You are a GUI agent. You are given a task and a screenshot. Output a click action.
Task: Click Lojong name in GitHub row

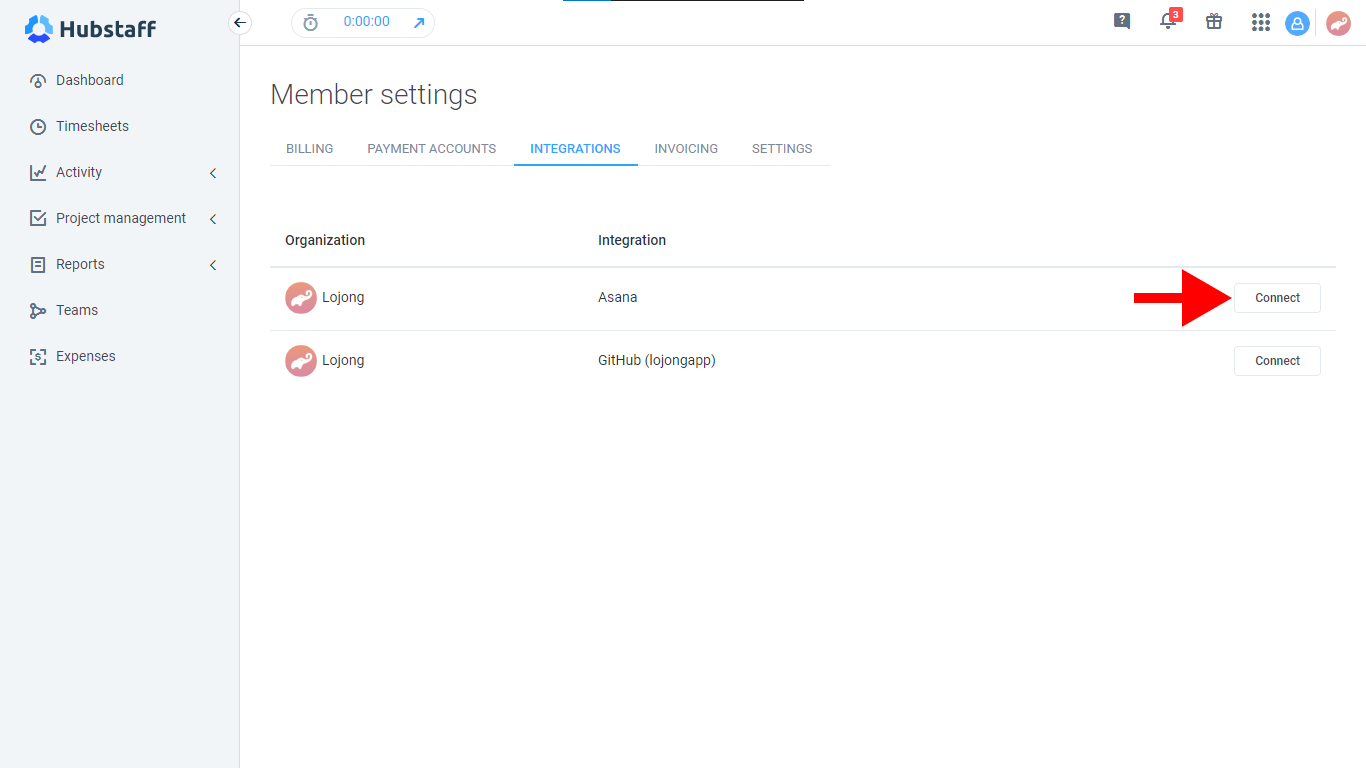343,360
